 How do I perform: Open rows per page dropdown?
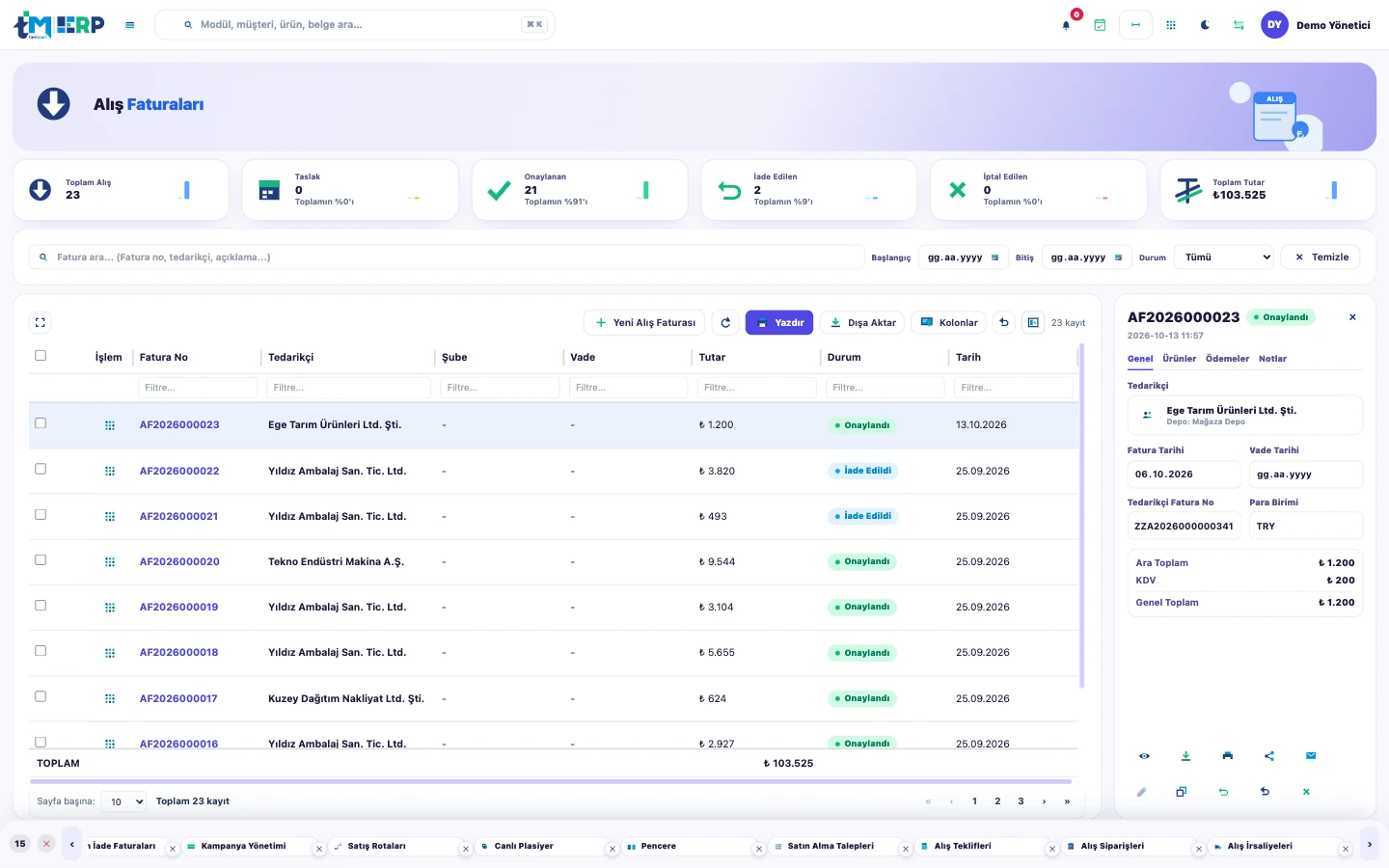tap(123, 801)
